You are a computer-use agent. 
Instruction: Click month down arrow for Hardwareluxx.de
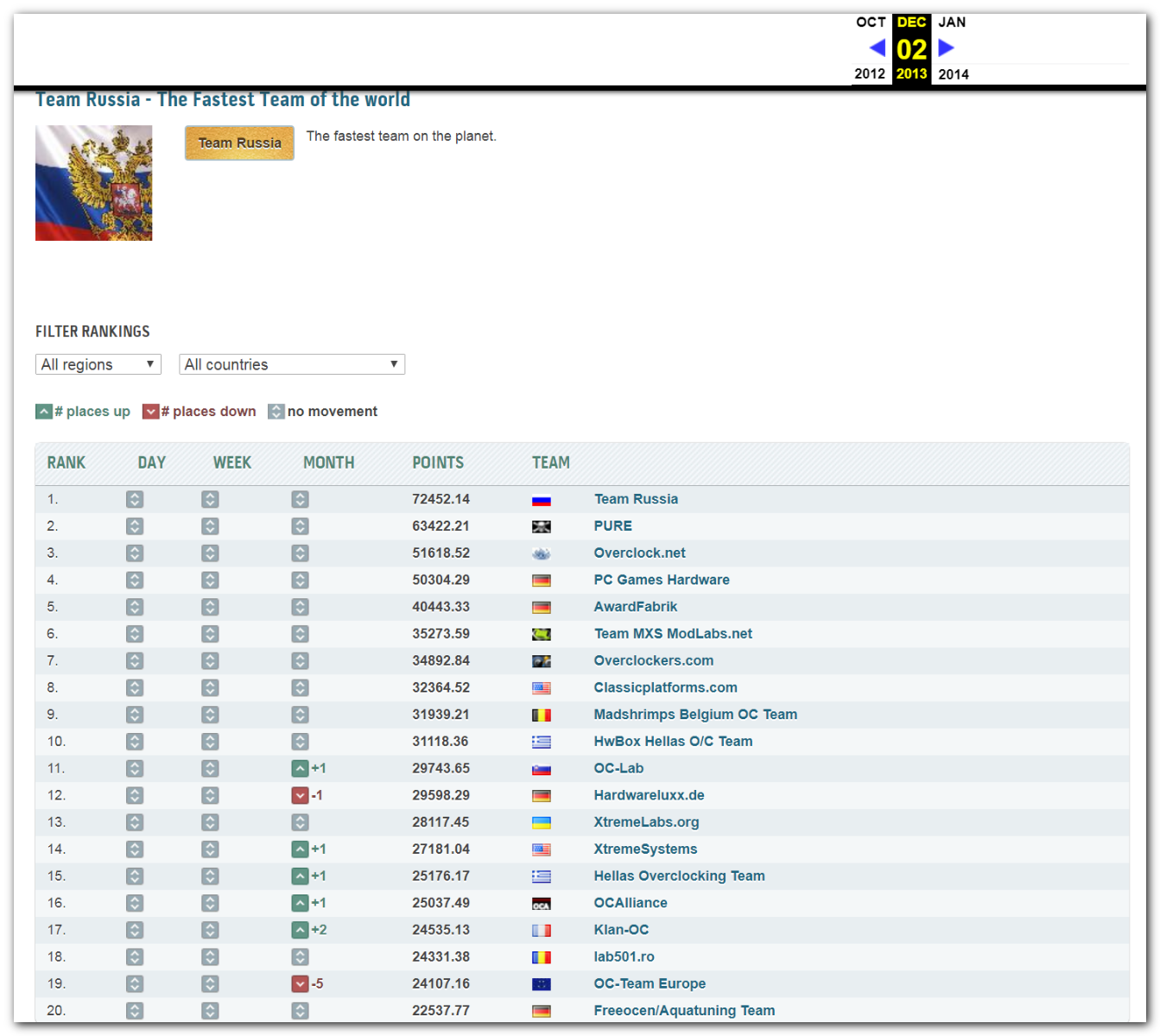[300, 795]
